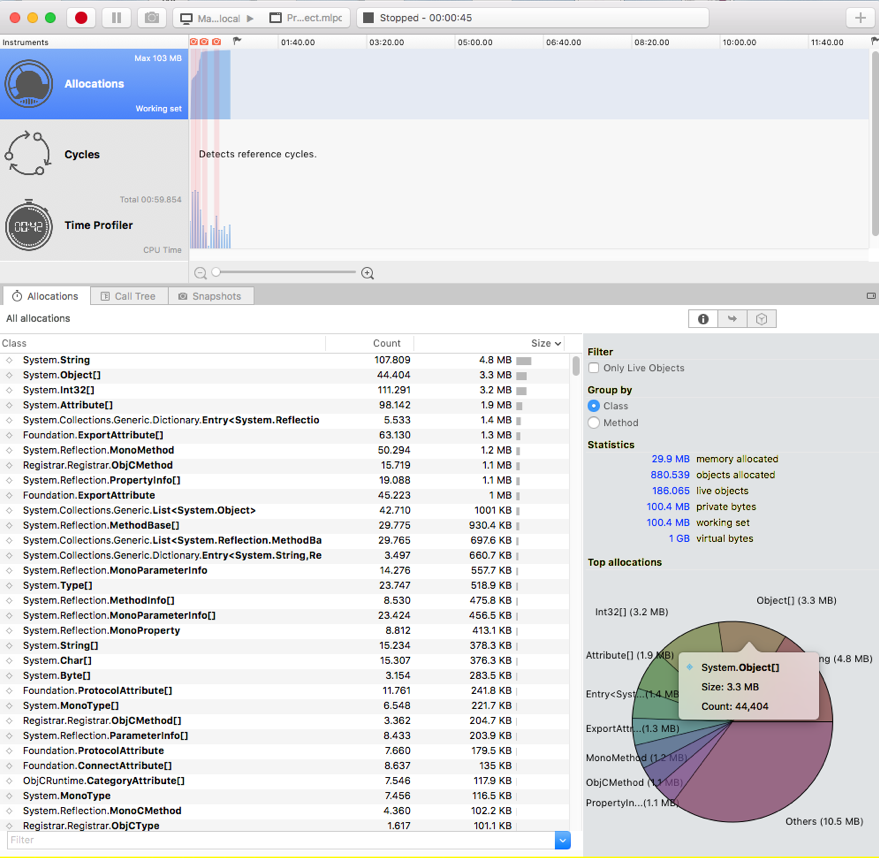Image resolution: width=879 pixels, height=858 pixels.
Task: Click the red record button
Action: (x=82, y=18)
